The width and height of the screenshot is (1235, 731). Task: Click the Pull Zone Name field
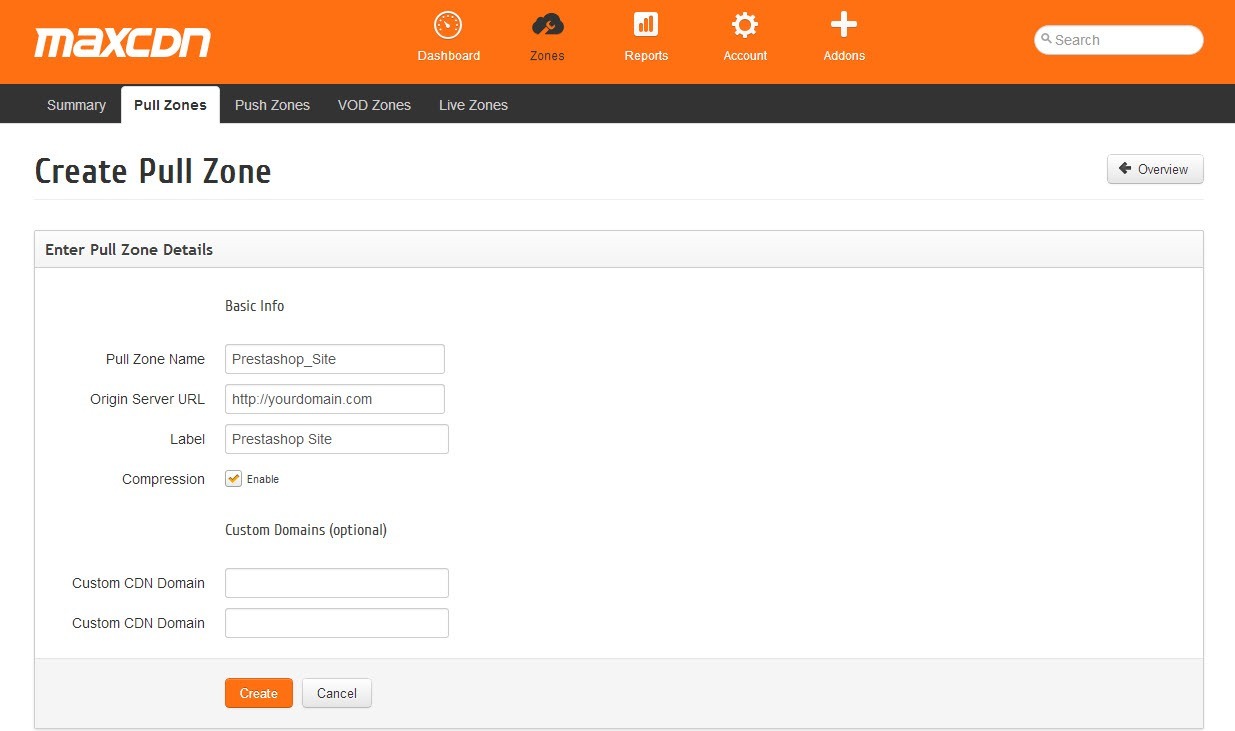click(335, 359)
